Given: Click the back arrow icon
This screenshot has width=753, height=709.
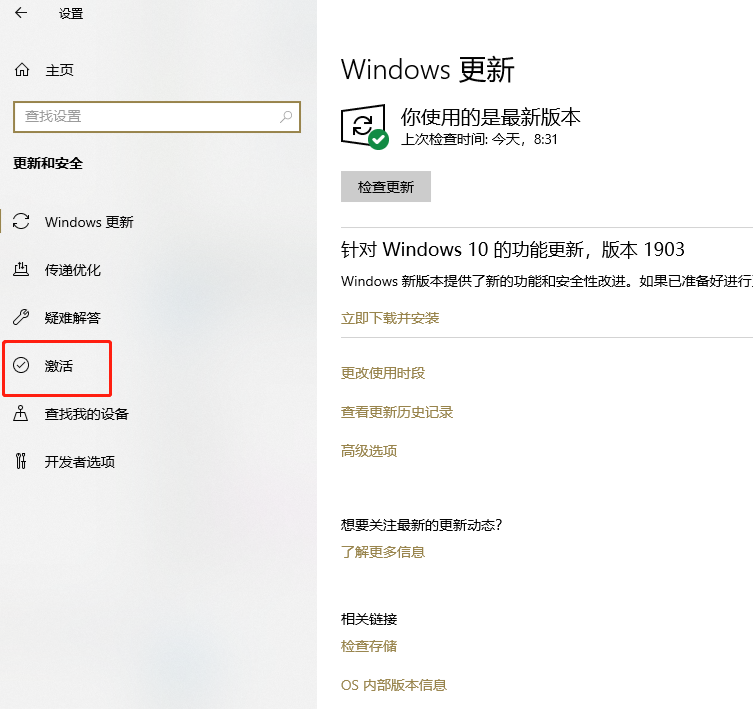Looking at the screenshot, I should [21, 13].
